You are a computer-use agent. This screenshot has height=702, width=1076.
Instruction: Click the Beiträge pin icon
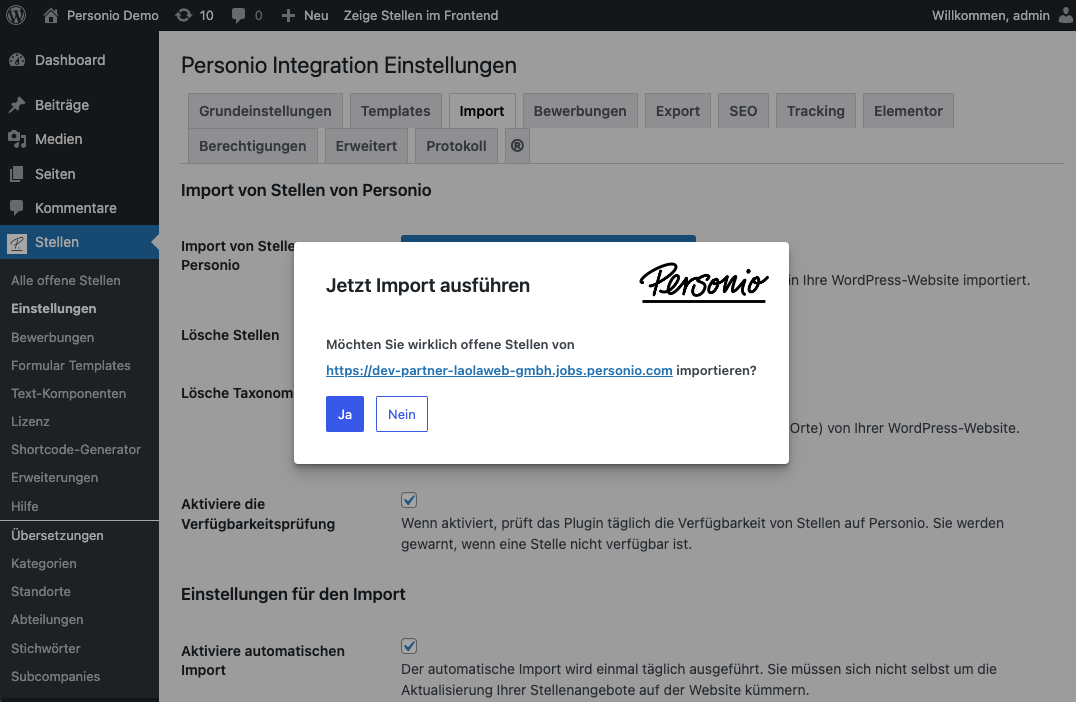click(x=17, y=105)
